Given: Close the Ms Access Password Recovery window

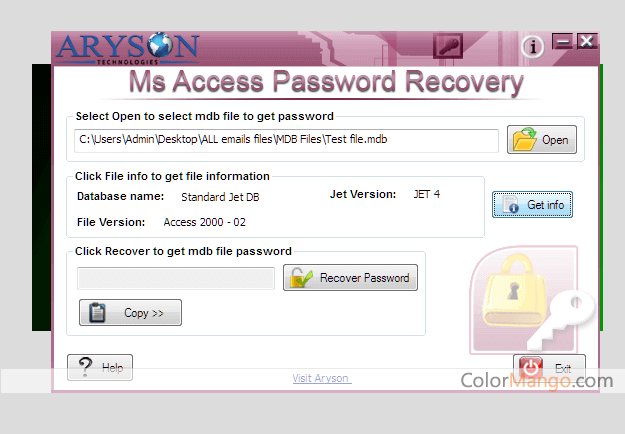Looking at the screenshot, I should pos(587,41).
